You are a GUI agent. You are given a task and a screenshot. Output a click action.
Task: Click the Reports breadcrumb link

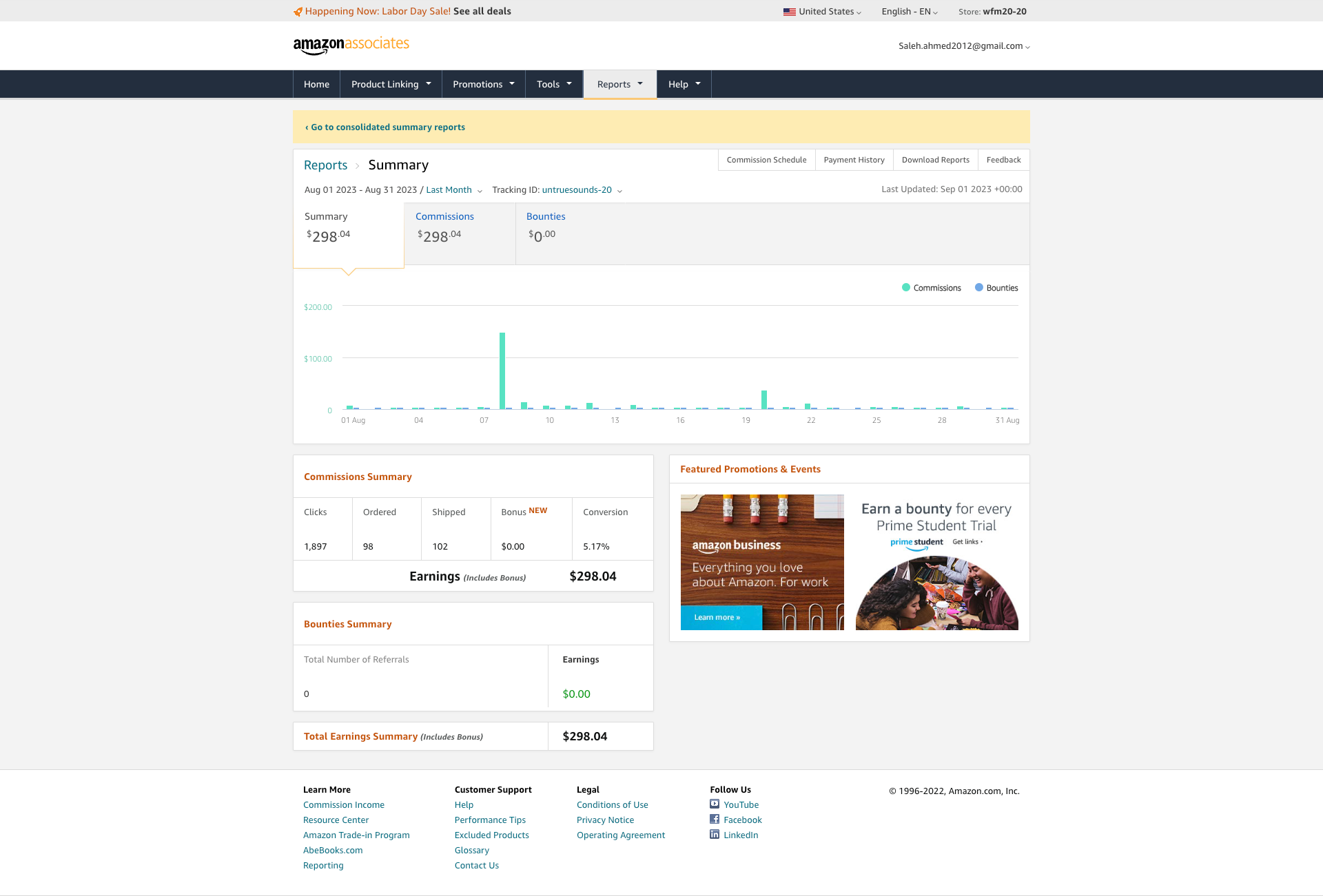click(x=325, y=165)
